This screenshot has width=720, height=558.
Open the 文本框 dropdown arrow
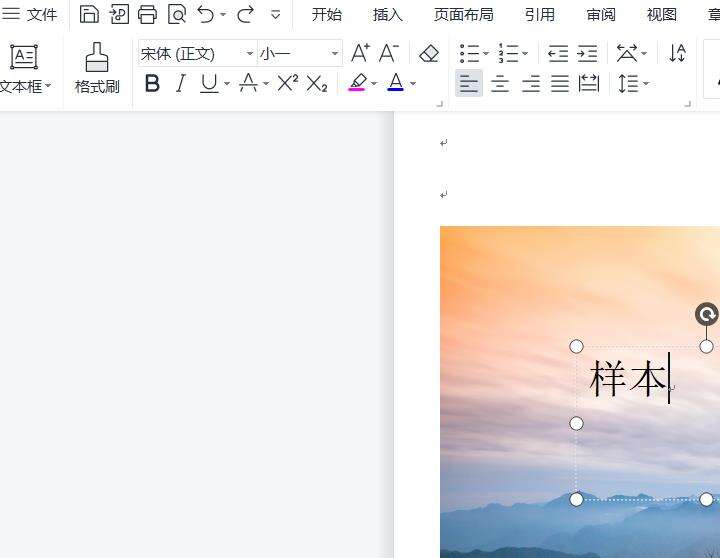[48, 86]
